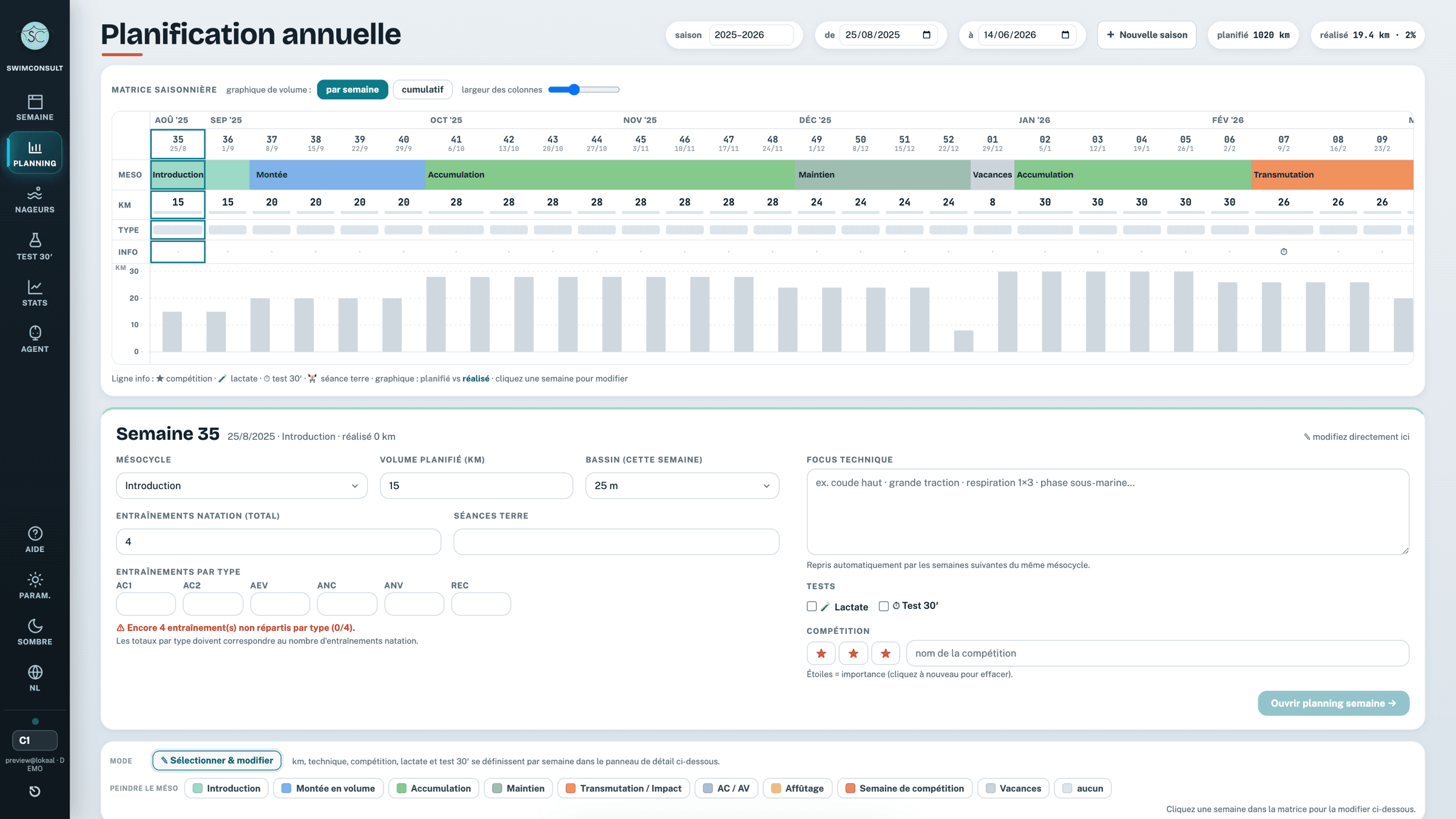Select week 41 column header
Image resolution: width=1456 pixels, height=819 pixels.
[x=456, y=144]
